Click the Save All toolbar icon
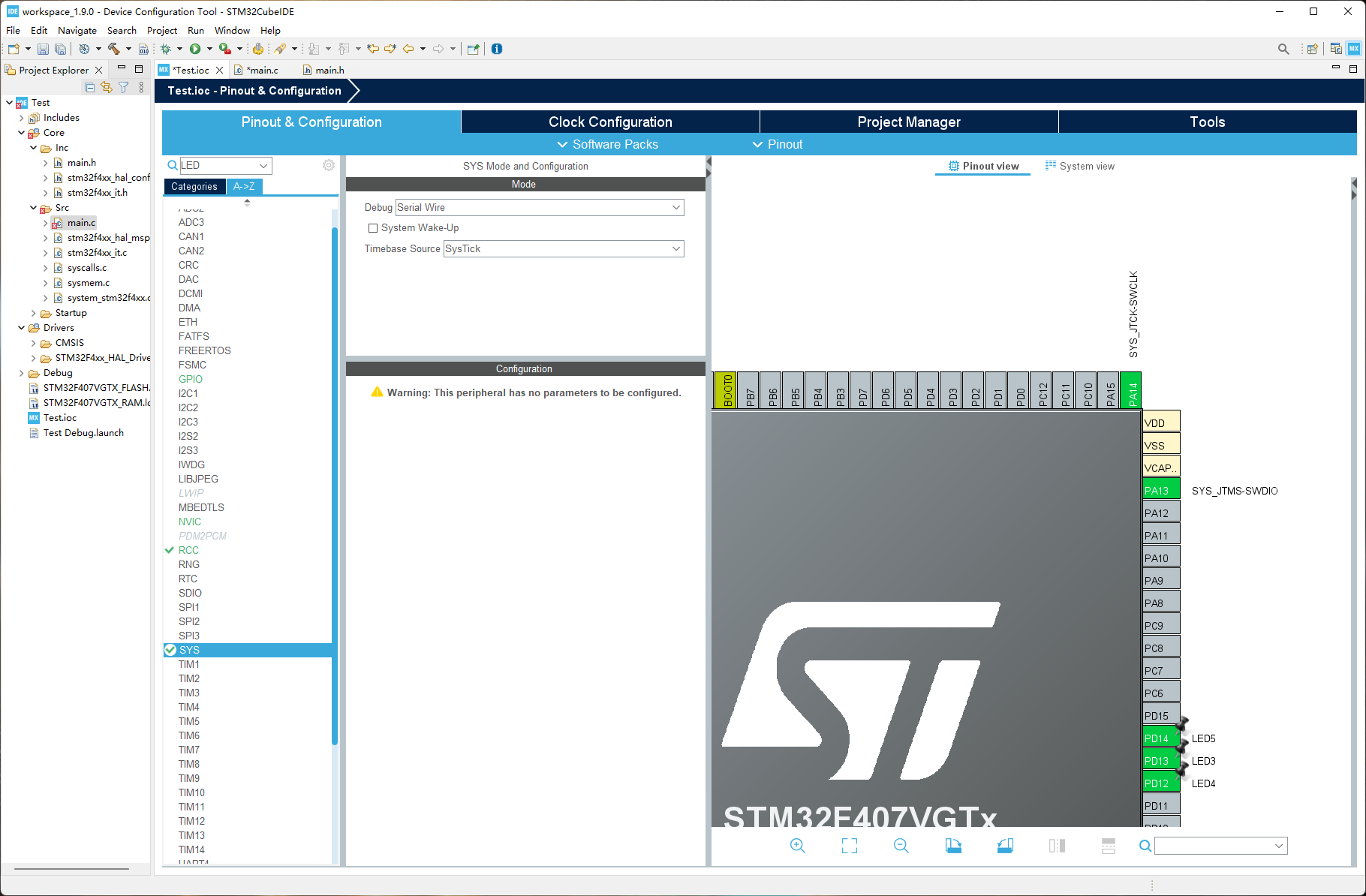The image size is (1366, 896). coord(60,49)
